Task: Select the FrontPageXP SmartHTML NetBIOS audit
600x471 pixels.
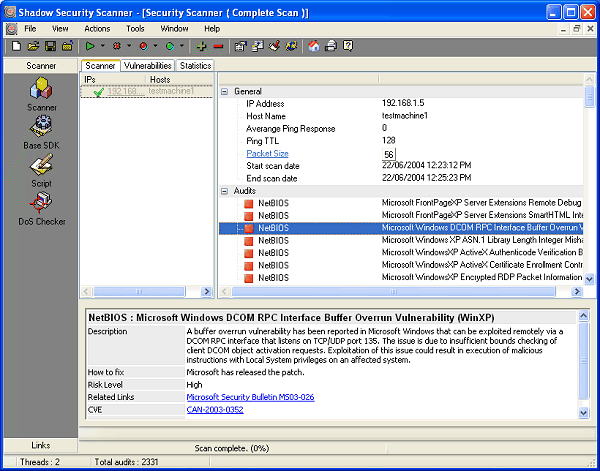Action: pyautogui.click(x=401, y=215)
